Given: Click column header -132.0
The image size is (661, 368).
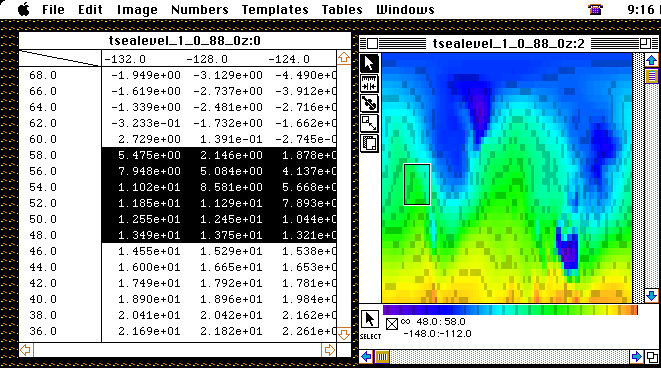Looking at the screenshot, I should pyautogui.click(x=125, y=59).
